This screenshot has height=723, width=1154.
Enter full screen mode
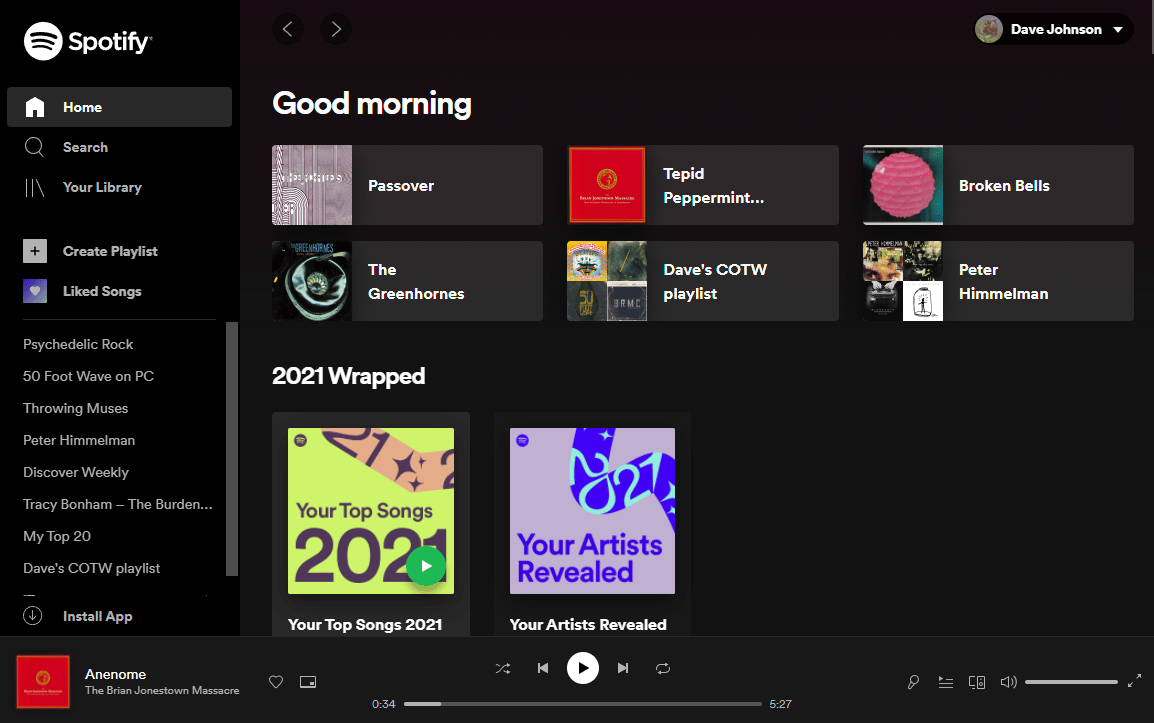pyautogui.click(x=1134, y=681)
